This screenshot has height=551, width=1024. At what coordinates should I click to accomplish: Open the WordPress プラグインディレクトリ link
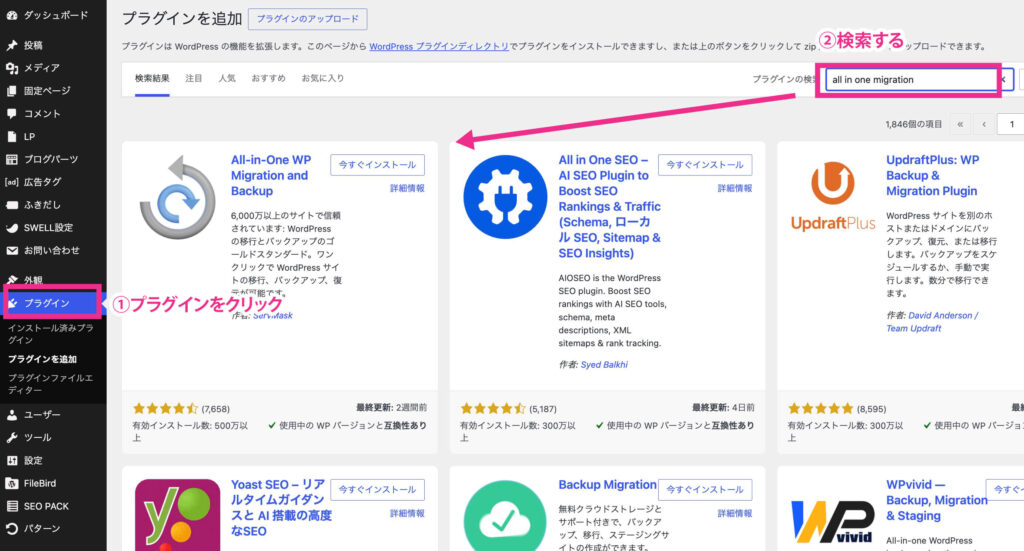(439, 46)
